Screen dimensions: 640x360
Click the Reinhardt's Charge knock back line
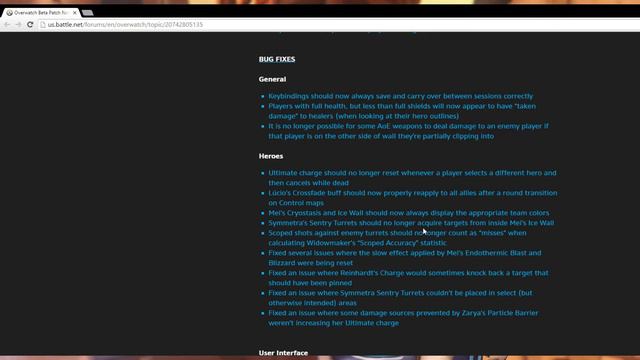pos(408,278)
